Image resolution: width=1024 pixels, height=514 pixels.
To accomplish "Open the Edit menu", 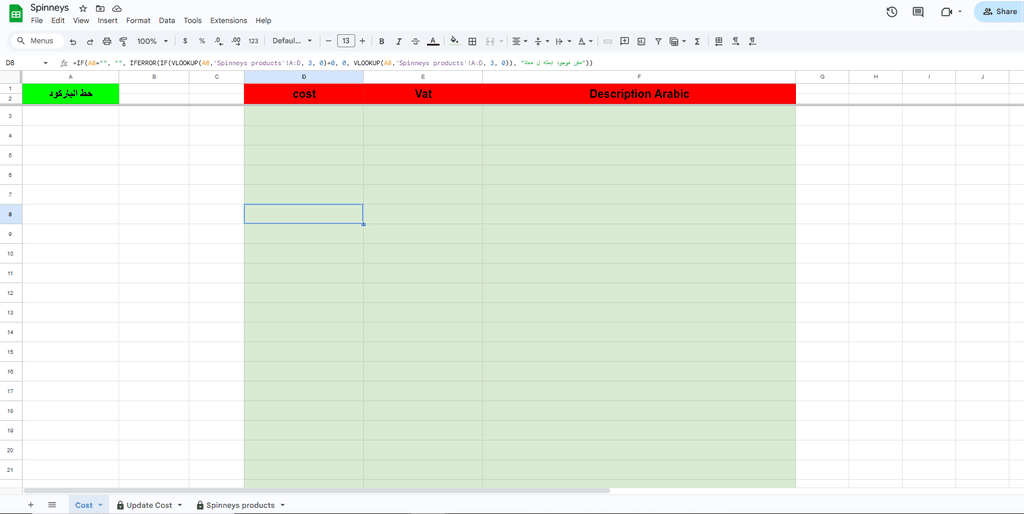I will tap(58, 20).
